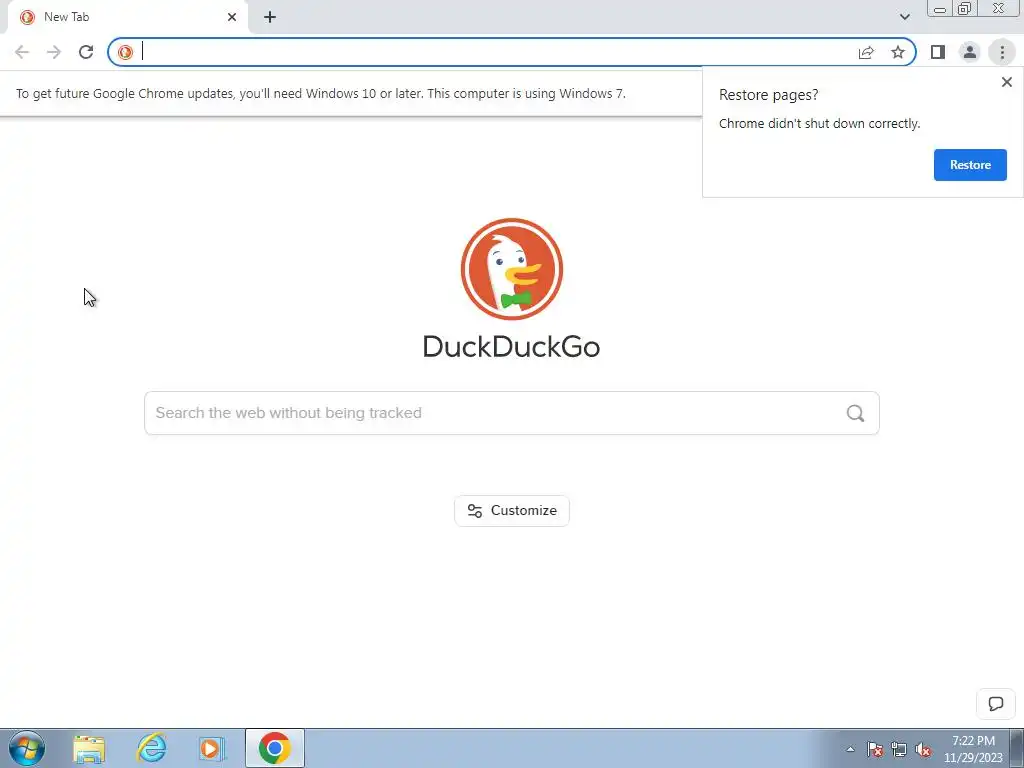The image size is (1024, 768).
Task: Close the New Tab tab
Action: pyautogui.click(x=232, y=17)
